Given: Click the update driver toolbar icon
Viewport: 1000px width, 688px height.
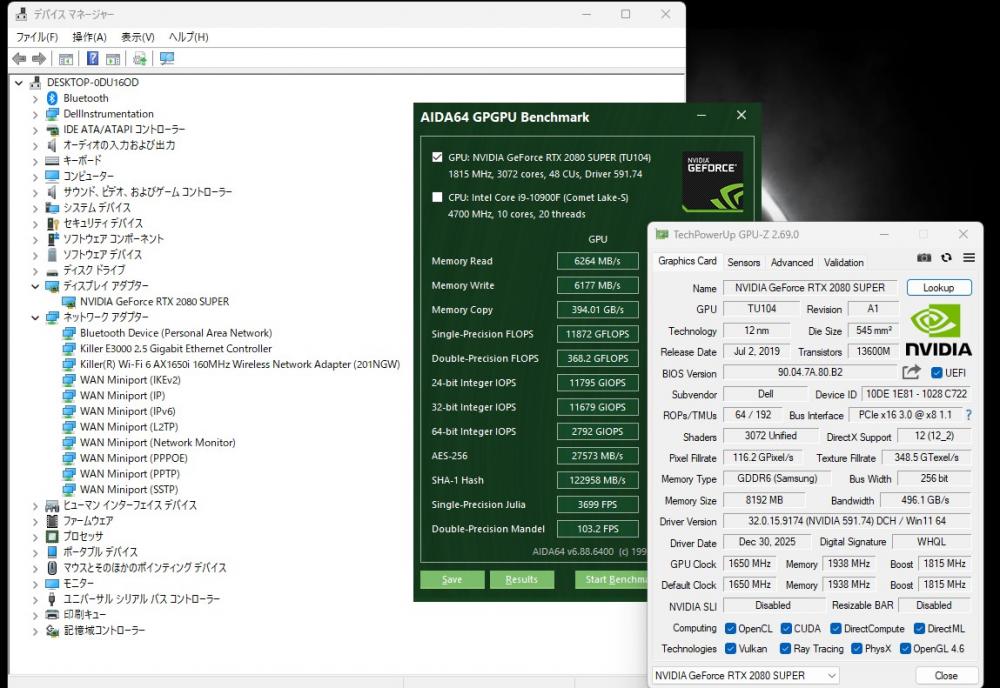Looking at the screenshot, I should [x=140, y=59].
